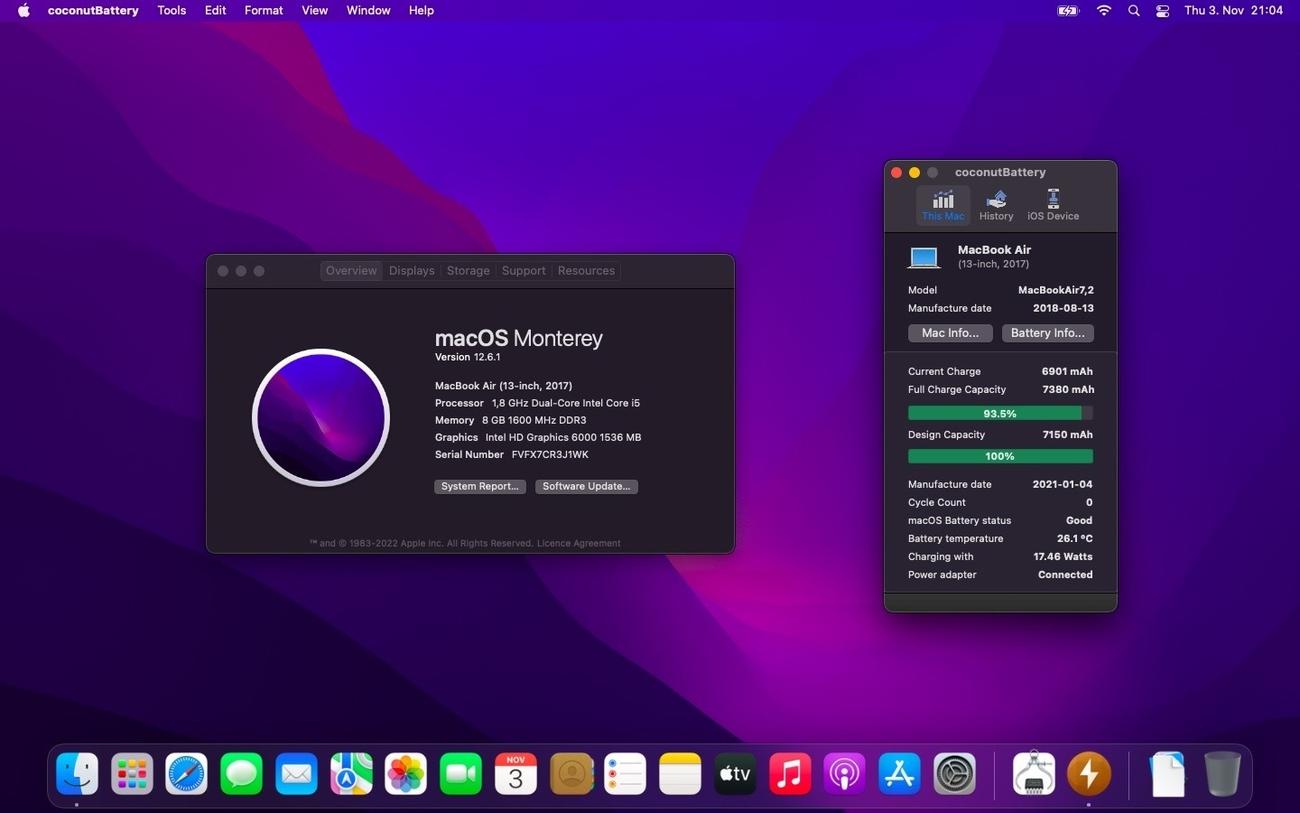1300x813 pixels.
Task: Open the document stack in the Dock
Action: click(x=1167, y=774)
